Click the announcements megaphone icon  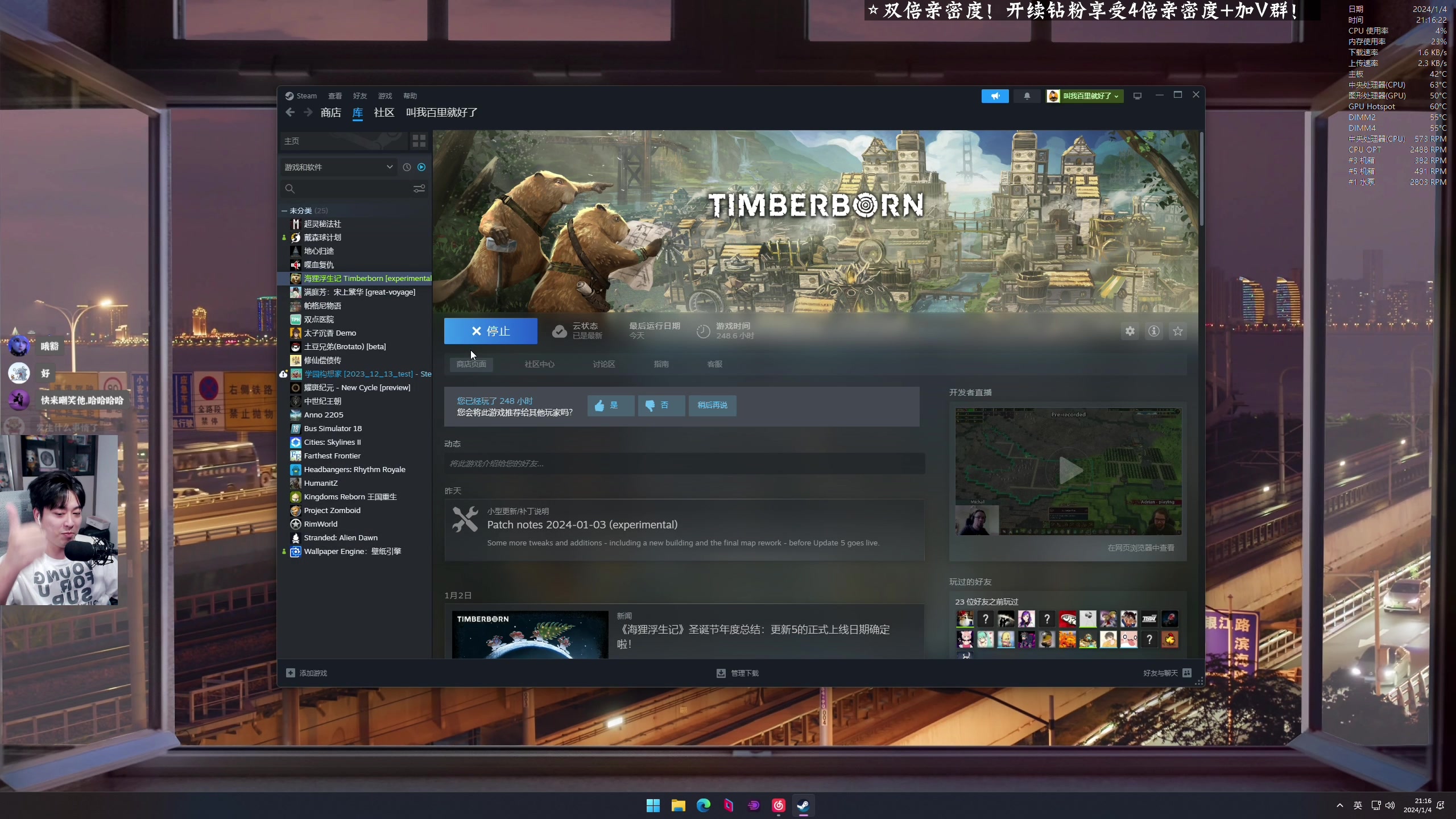click(995, 96)
